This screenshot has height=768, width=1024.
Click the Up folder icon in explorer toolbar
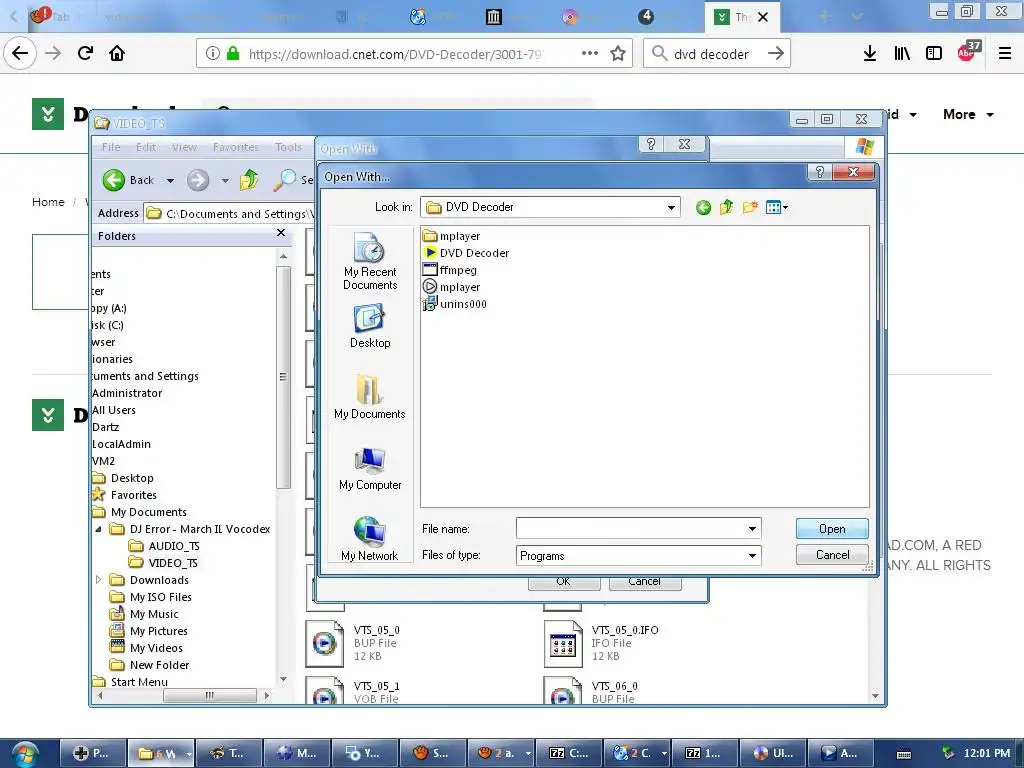coord(249,180)
